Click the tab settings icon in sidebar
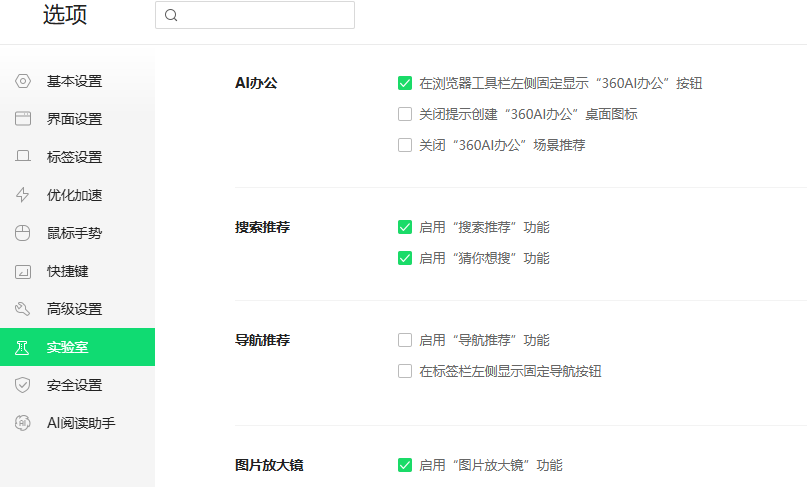This screenshot has height=487, width=807. coord(22,157)
